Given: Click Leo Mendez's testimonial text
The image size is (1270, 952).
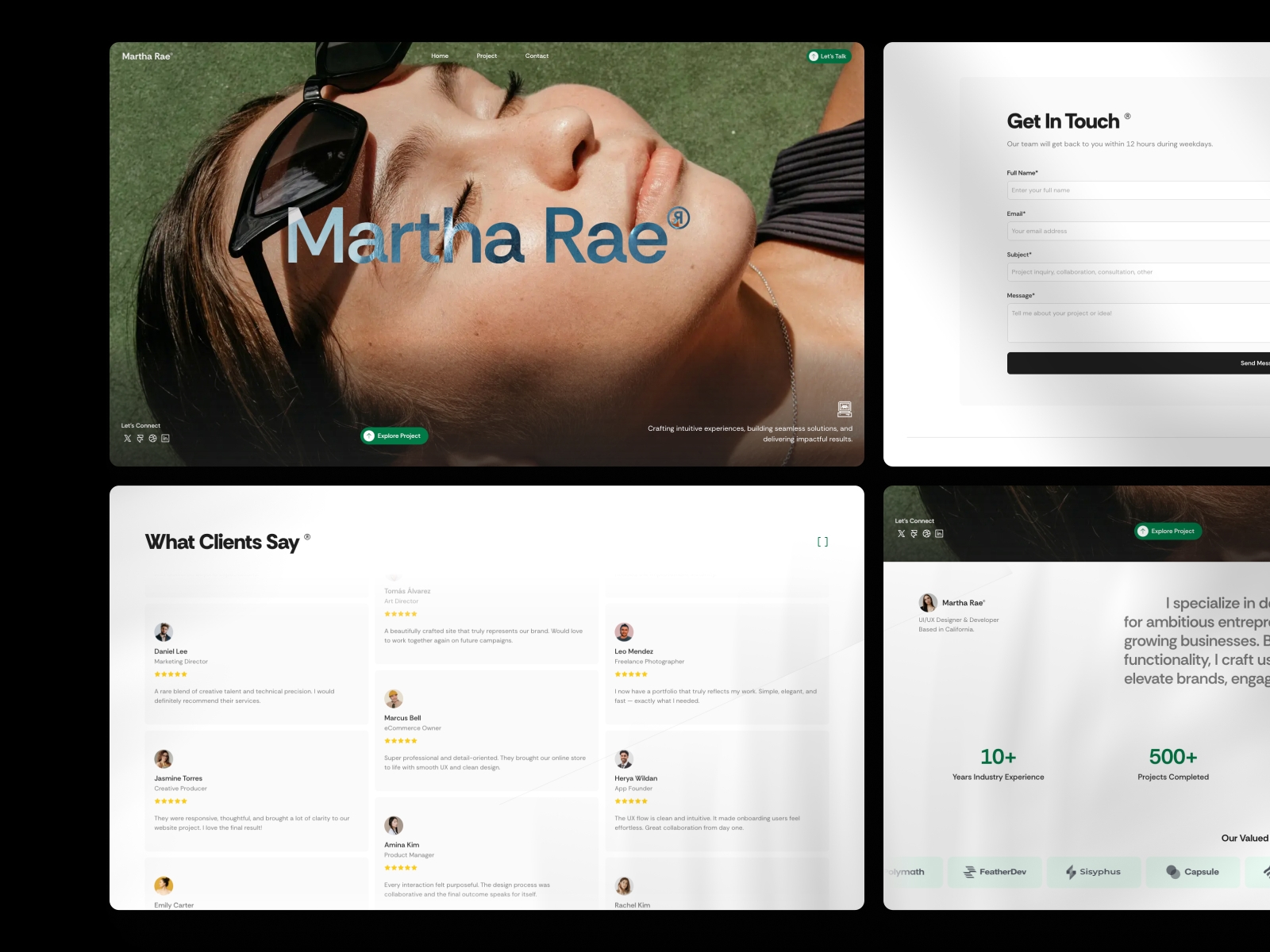Looking at the screenshot, I should pos(715,696).
